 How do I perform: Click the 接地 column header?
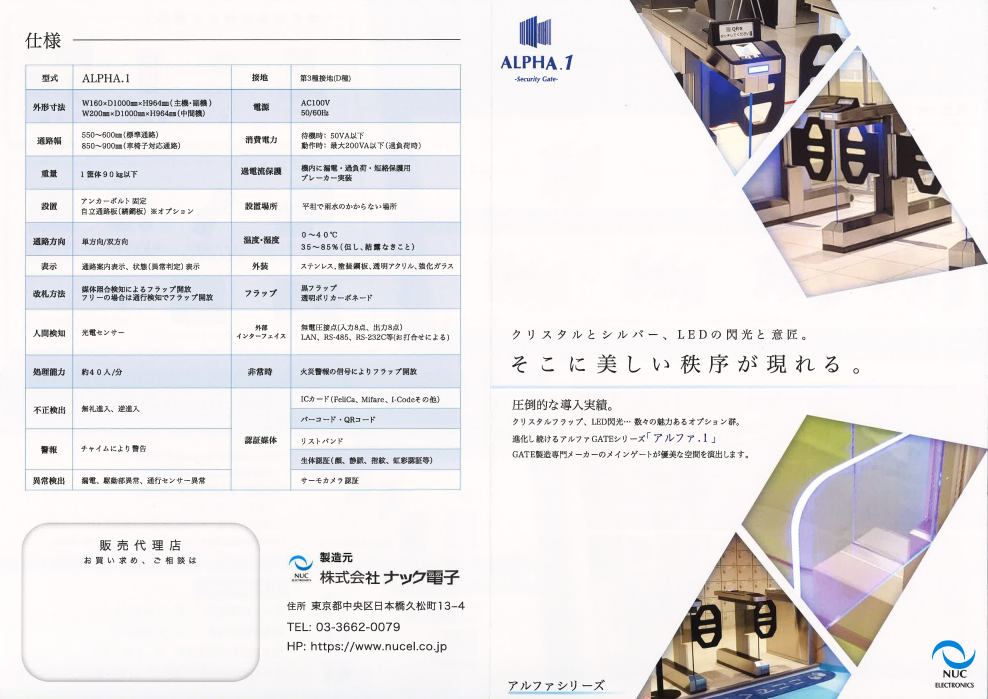point(260,78)
